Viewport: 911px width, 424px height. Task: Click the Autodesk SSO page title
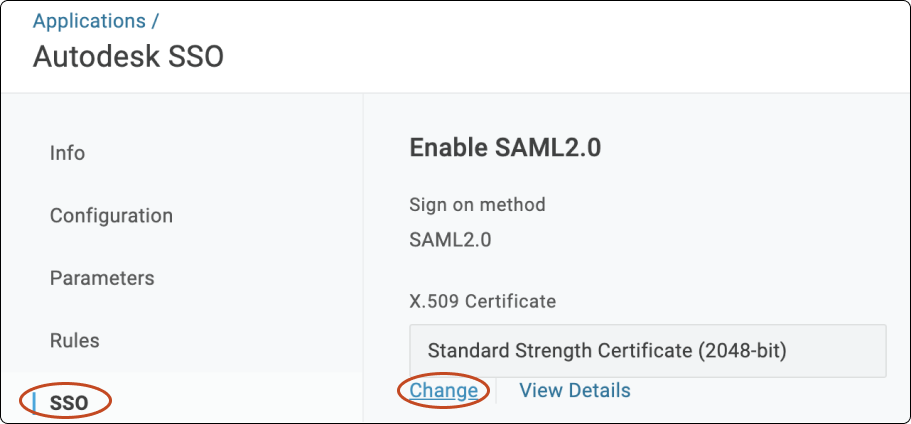coord(128,57)
